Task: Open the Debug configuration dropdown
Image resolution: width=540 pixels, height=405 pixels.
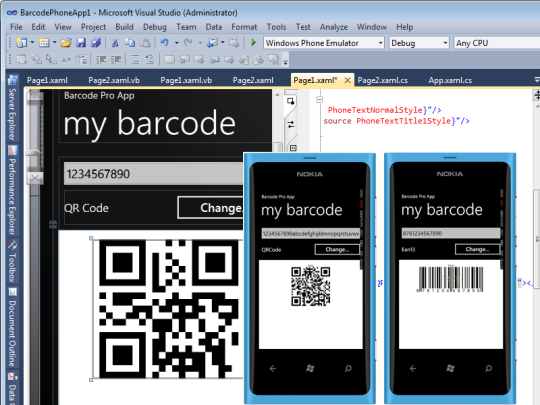Action: click(419, 43)
